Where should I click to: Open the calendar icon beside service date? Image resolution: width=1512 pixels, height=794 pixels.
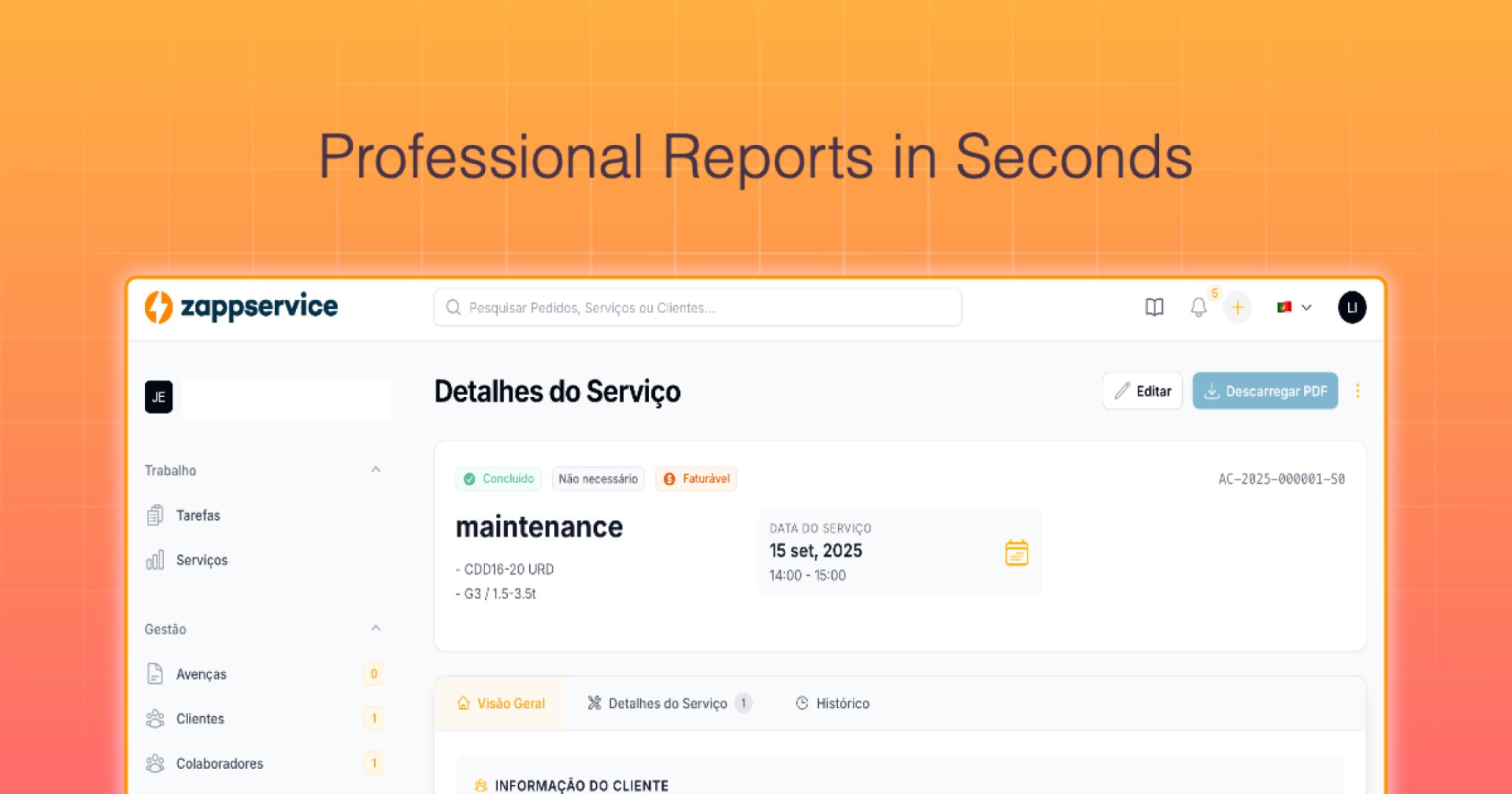coord(1015,551)
